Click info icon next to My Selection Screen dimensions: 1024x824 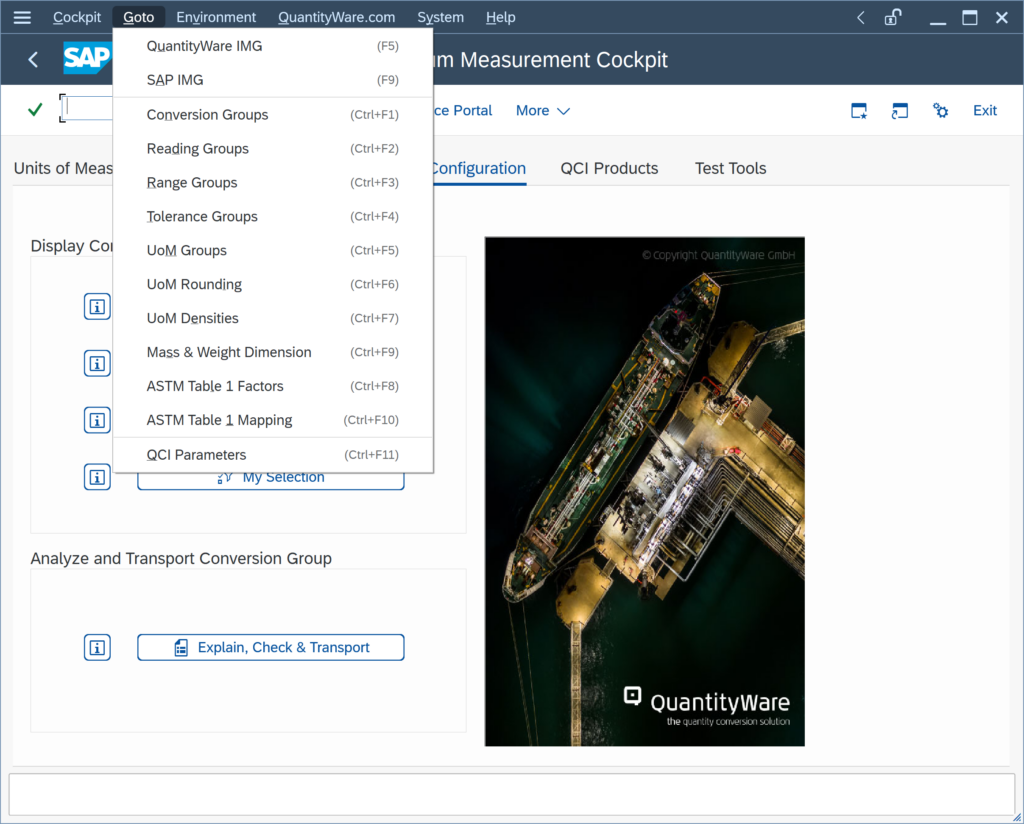point(97,477)
